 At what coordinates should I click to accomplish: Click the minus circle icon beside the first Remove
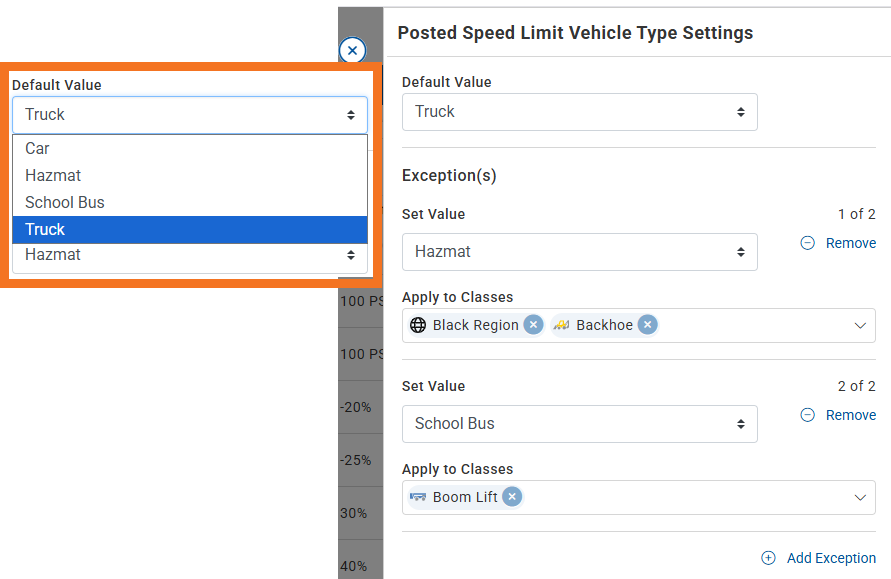pyautogui.click(x=807, y=243)
